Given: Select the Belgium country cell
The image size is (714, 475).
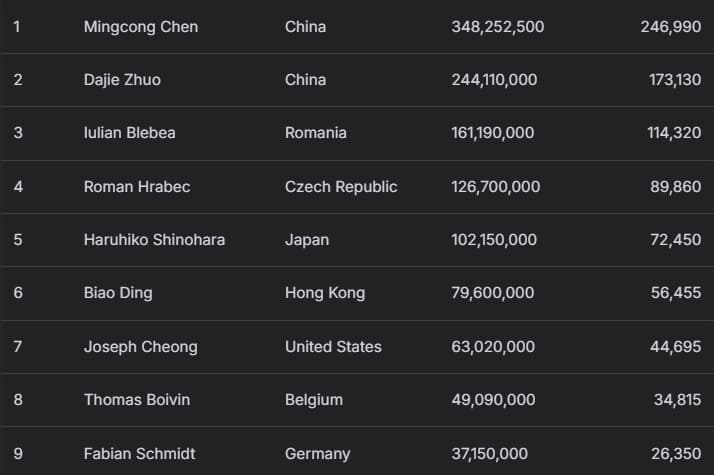Looking at the screenshot, I should [x=314, y=400].
